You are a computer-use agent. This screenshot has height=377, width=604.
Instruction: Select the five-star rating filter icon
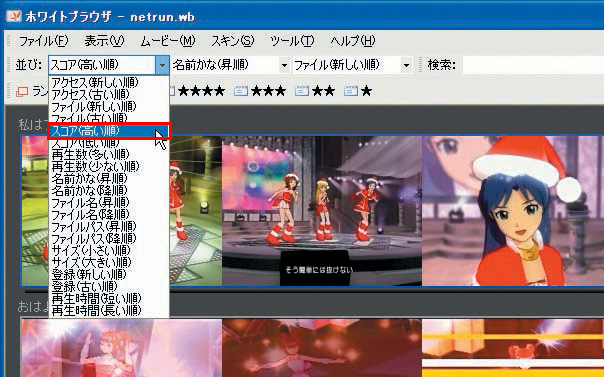point(172,91)
